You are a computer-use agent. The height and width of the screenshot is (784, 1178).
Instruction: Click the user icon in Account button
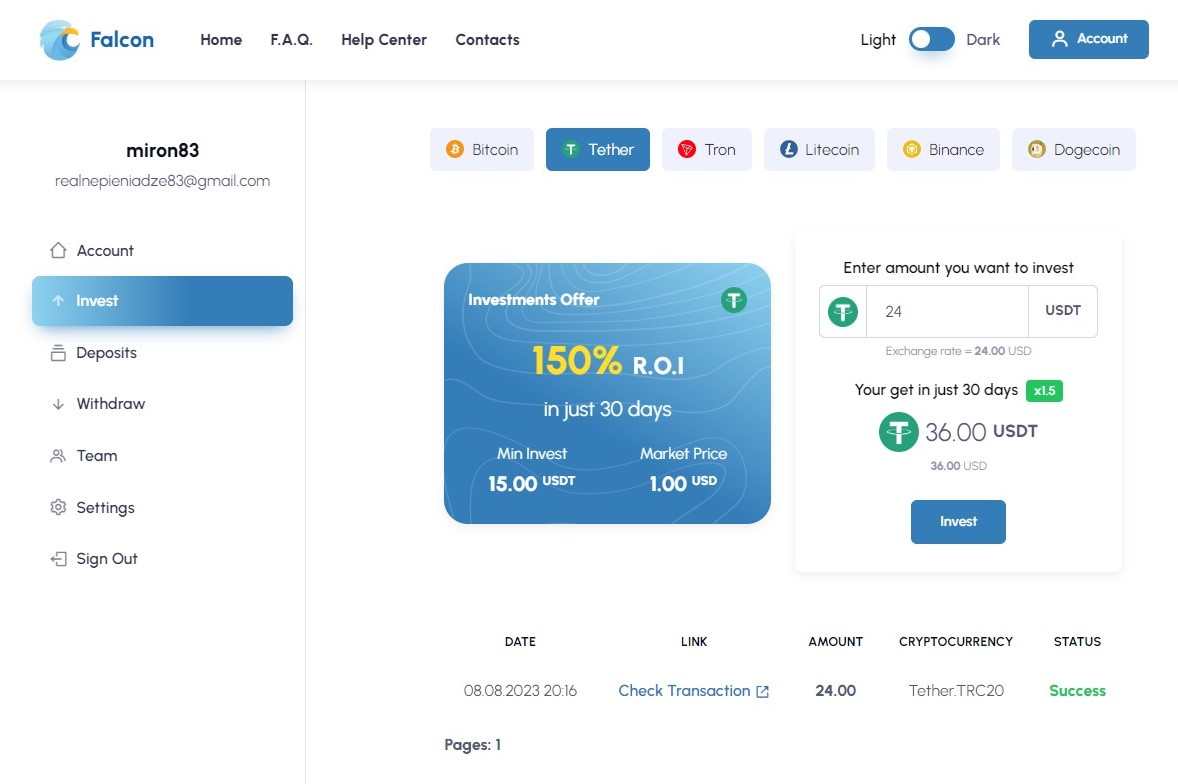pos(1059,39)
